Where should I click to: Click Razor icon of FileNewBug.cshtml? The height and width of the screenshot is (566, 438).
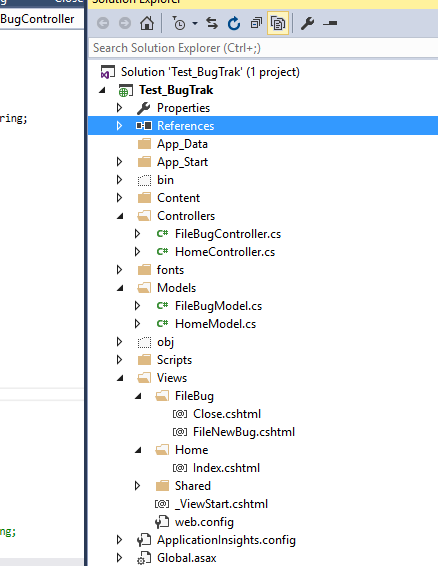pyautogui.click(x=180, y=432)
